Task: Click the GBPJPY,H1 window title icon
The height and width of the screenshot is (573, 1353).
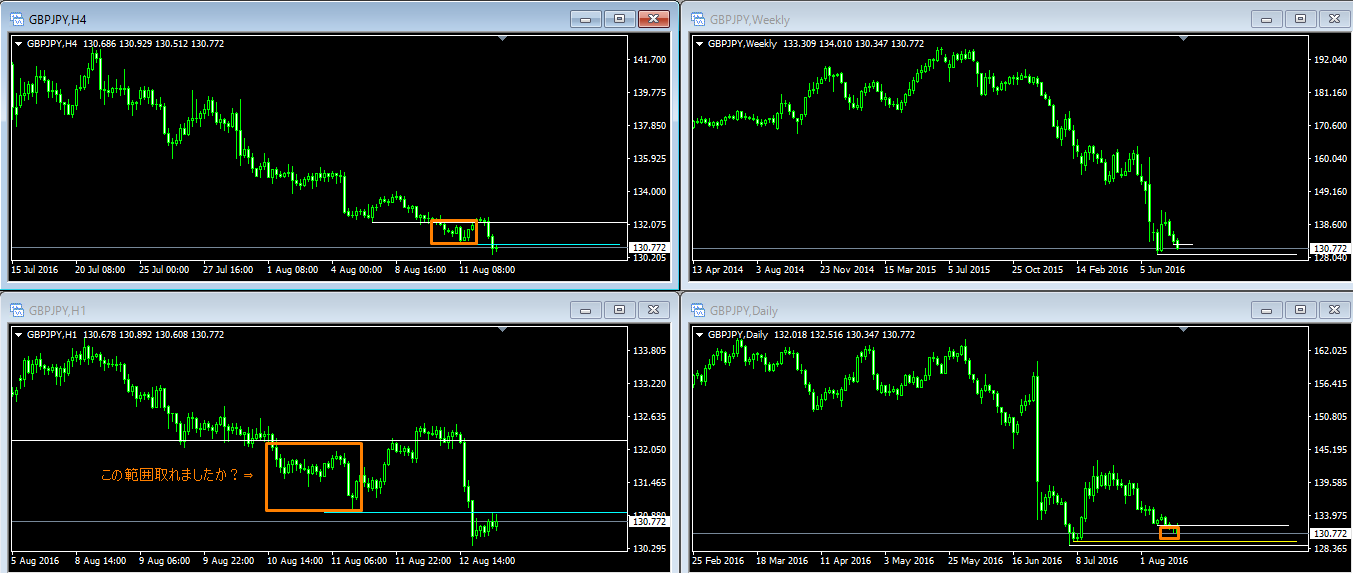Action: coord(16,310)
